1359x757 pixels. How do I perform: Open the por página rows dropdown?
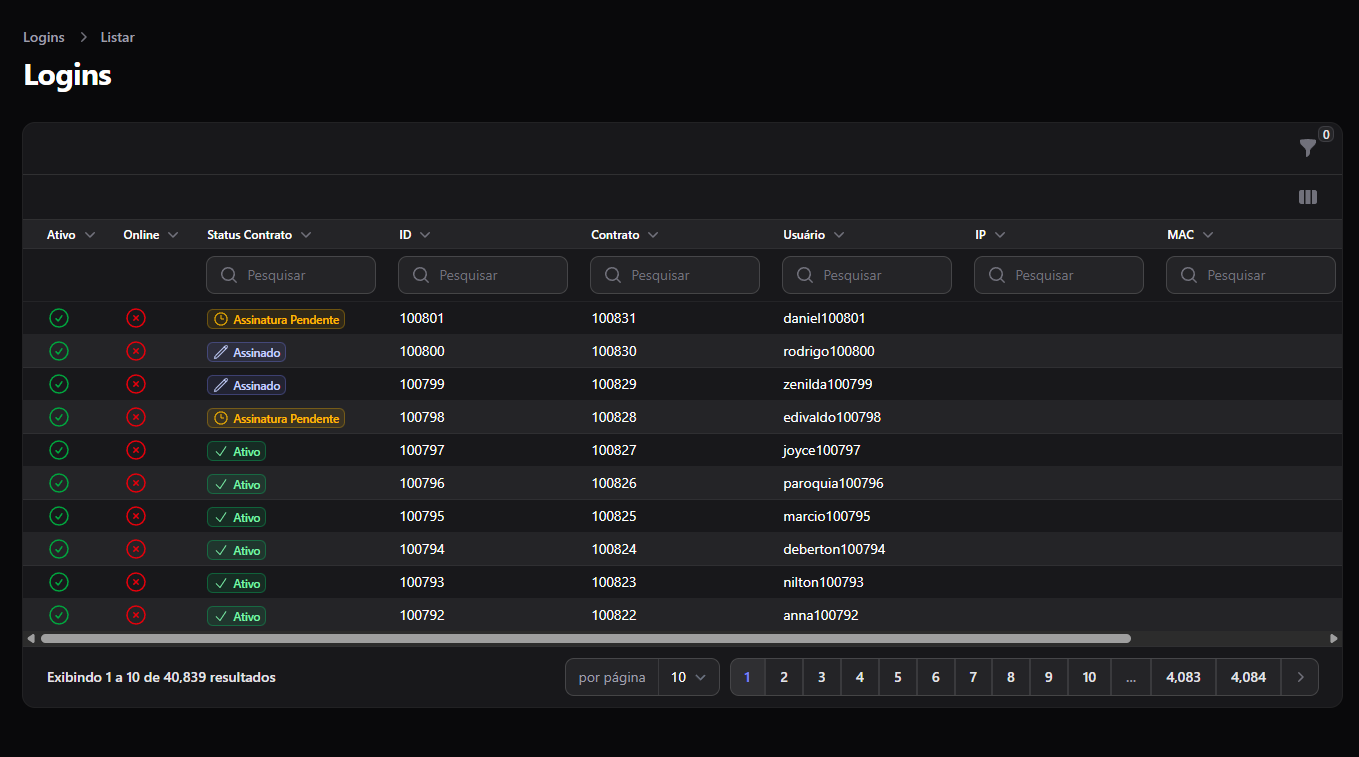[689, 677]
